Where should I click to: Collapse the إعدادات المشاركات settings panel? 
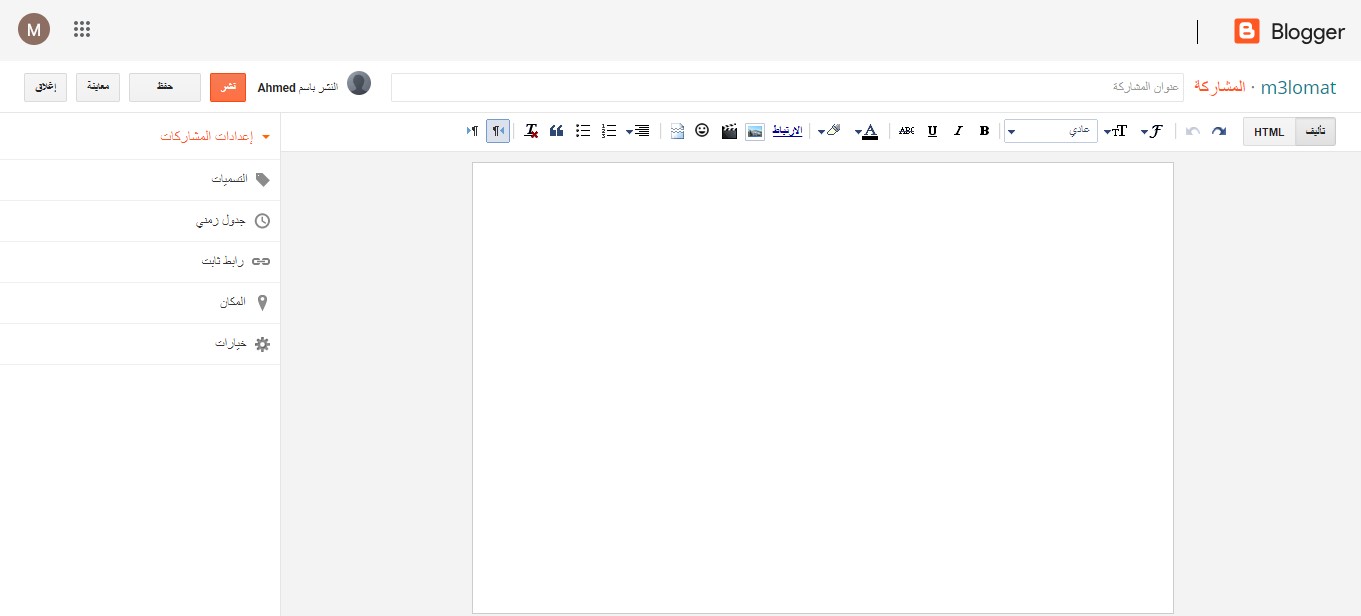215,136
